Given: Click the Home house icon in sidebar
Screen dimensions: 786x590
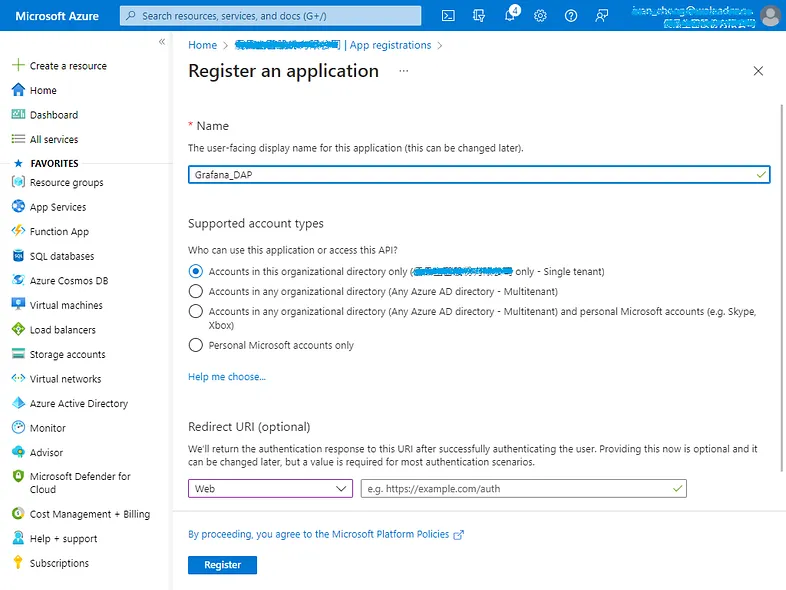Looking at the screenshot, I should [18, 90].
